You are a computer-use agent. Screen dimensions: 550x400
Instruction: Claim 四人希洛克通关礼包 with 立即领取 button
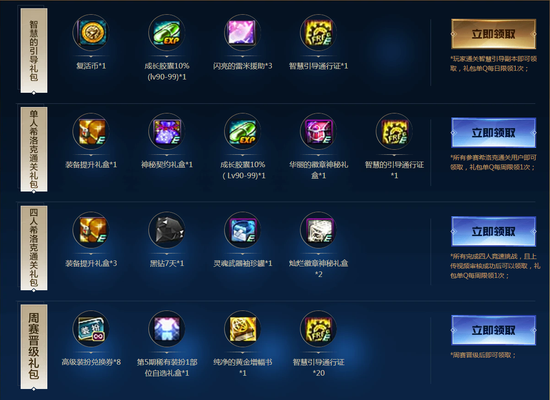click(494, 231)
